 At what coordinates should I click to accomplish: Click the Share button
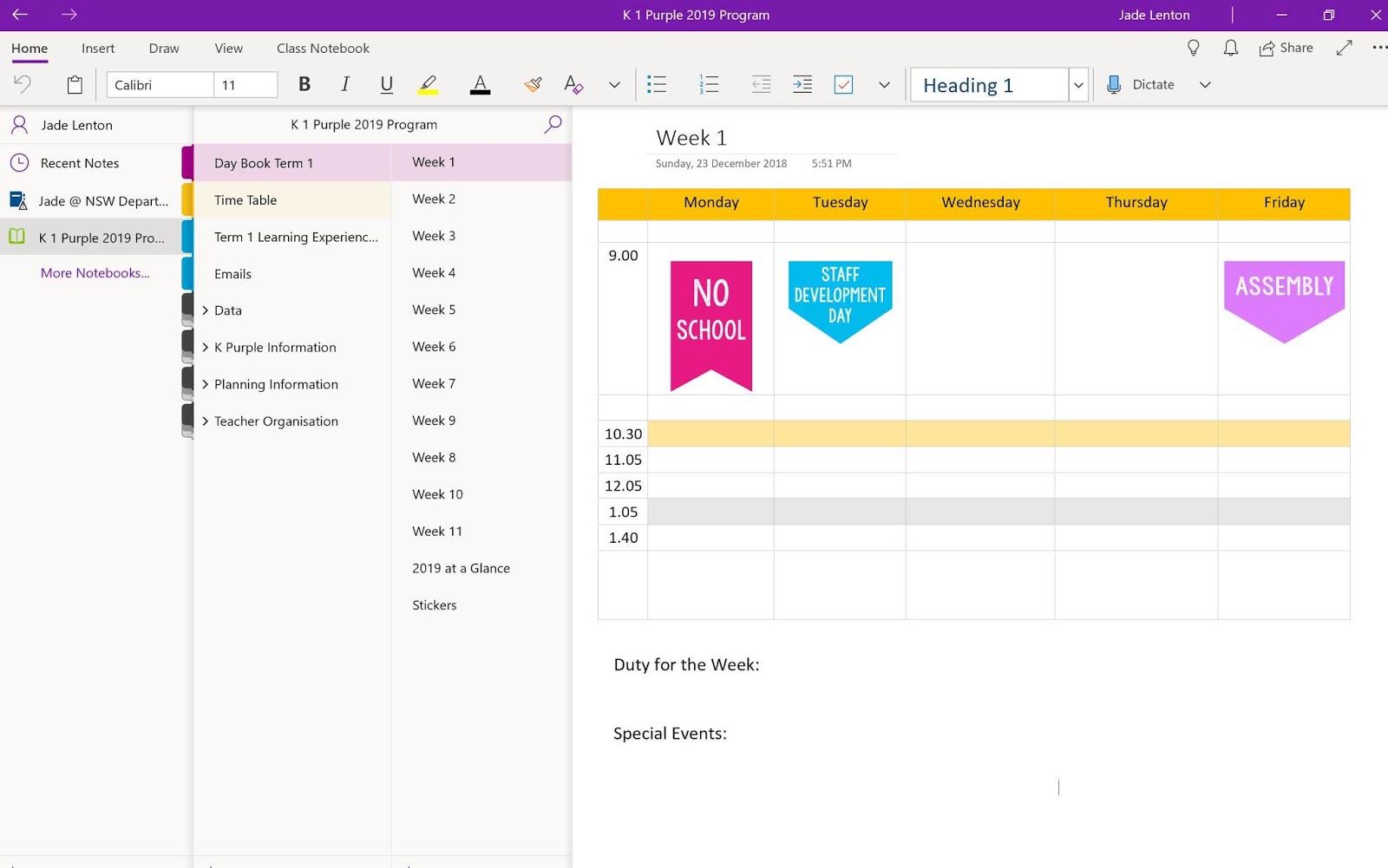[x=1287, y=48]
